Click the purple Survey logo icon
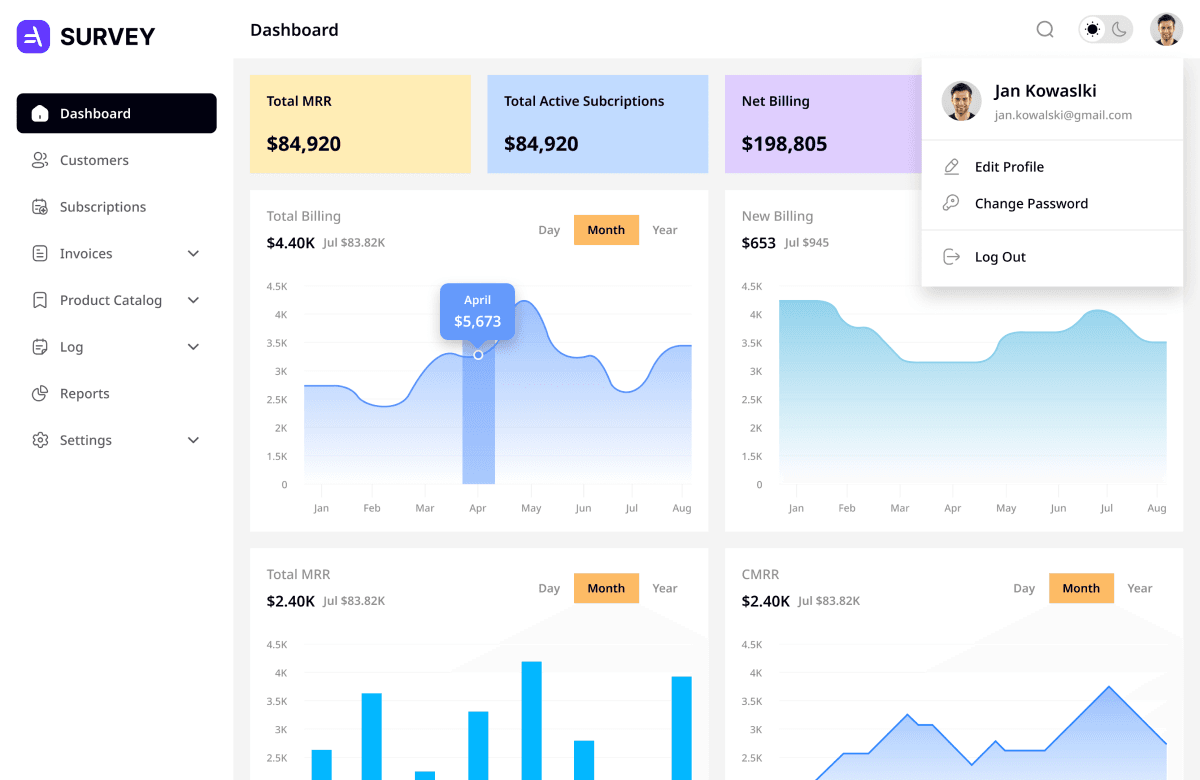1200x780 pixels. [33, 37]
